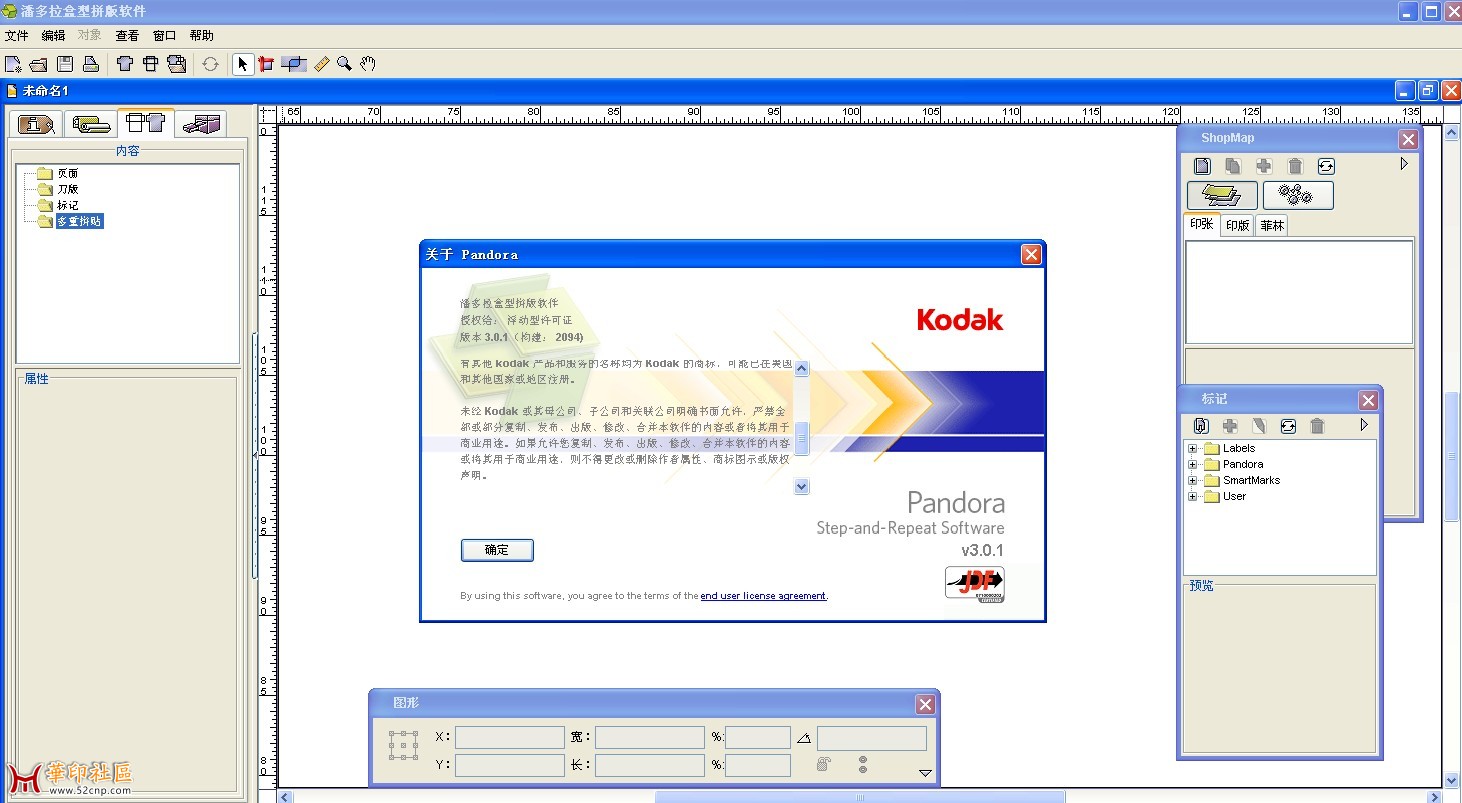The height and width of the screenshot is (803, 1462).
Task: Switch to the 菲林 tab in ShopMap
Action: [1272, 225]
